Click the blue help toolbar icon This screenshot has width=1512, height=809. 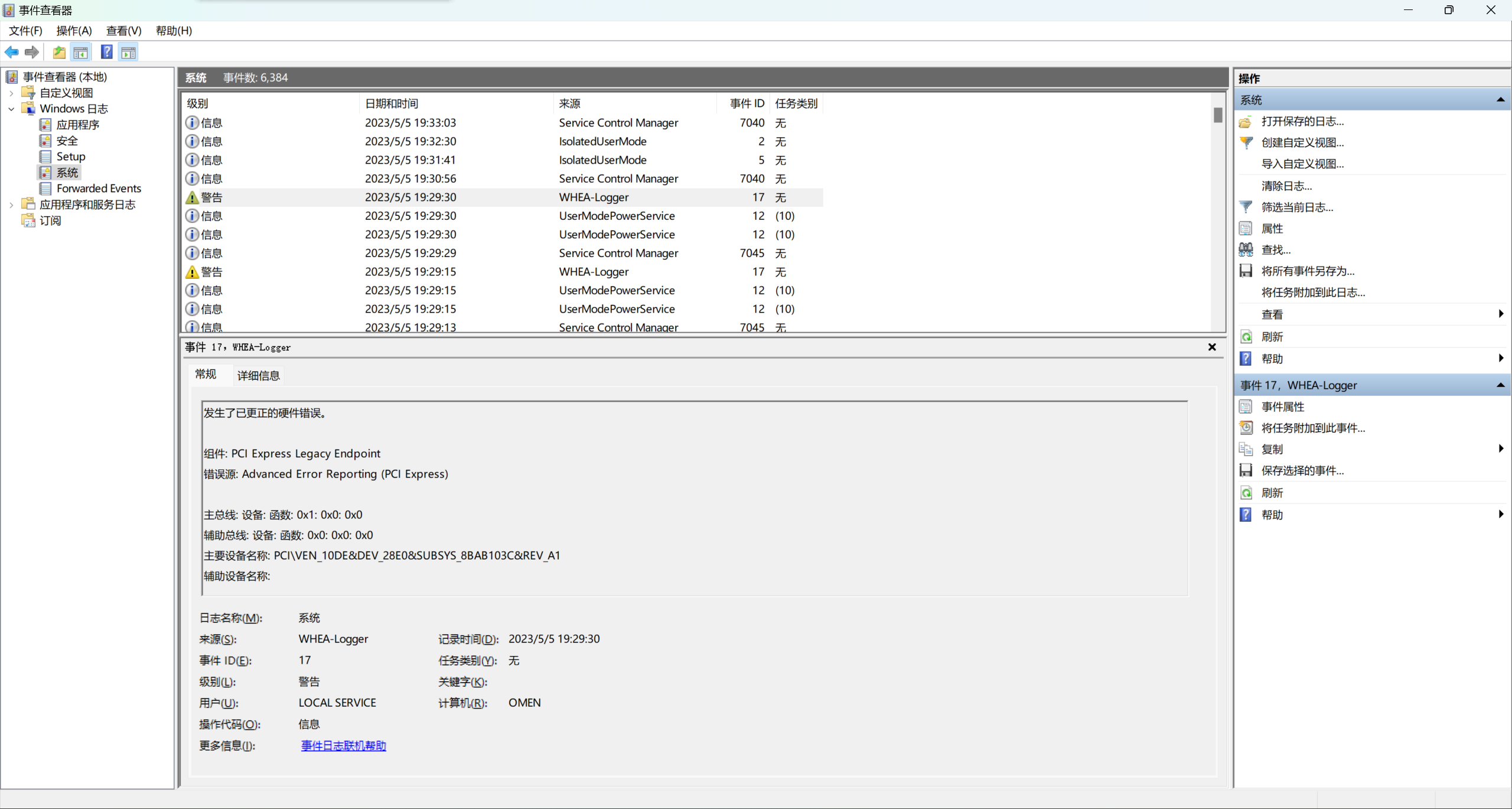click(107, 53)
